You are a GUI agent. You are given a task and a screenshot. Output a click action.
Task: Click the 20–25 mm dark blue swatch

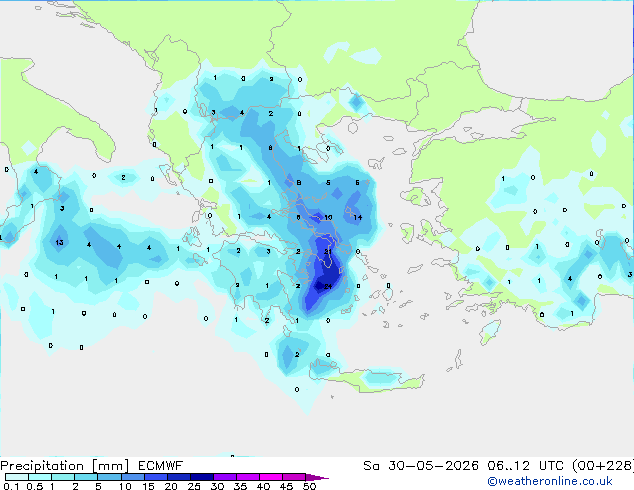click(178, 477)
